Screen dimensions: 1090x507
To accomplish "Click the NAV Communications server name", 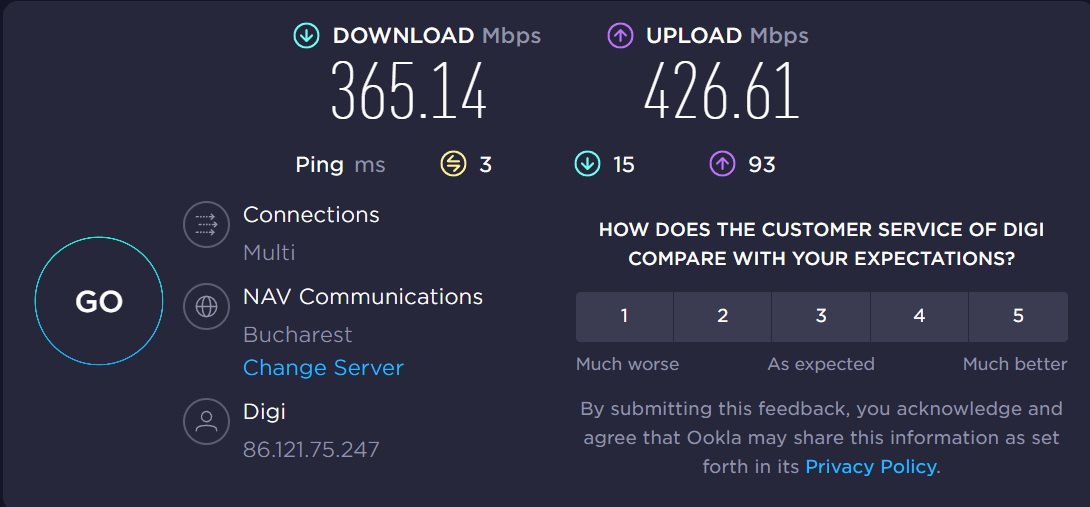I will click(363, 297).
